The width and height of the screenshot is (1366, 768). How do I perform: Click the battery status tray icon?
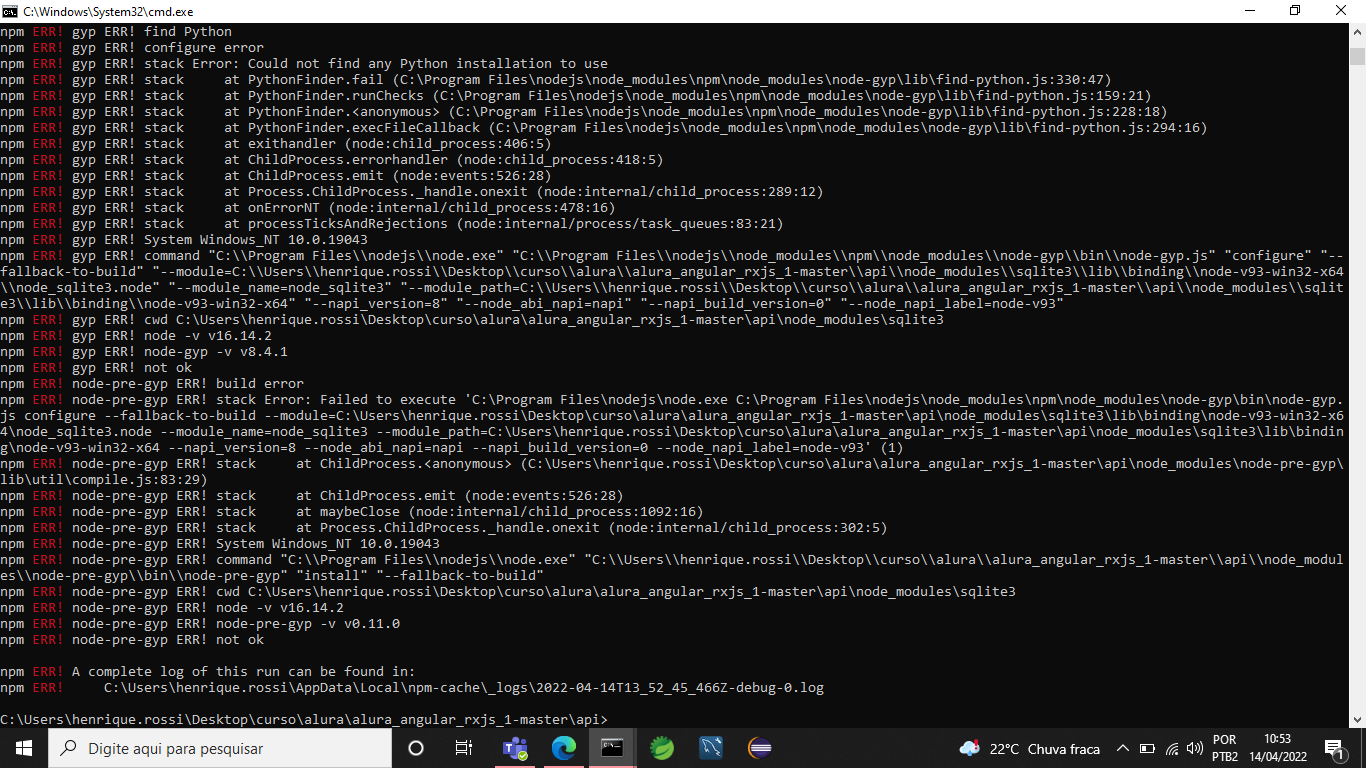coord(1147,748)
